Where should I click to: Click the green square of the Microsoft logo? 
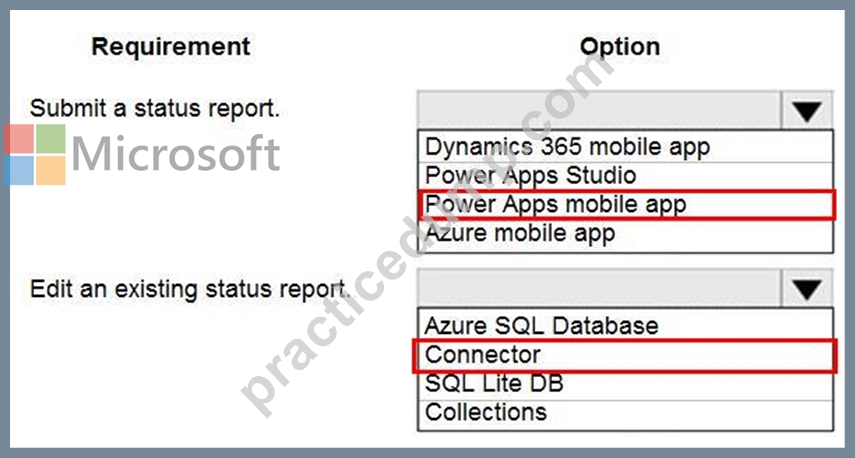(51, 139)
